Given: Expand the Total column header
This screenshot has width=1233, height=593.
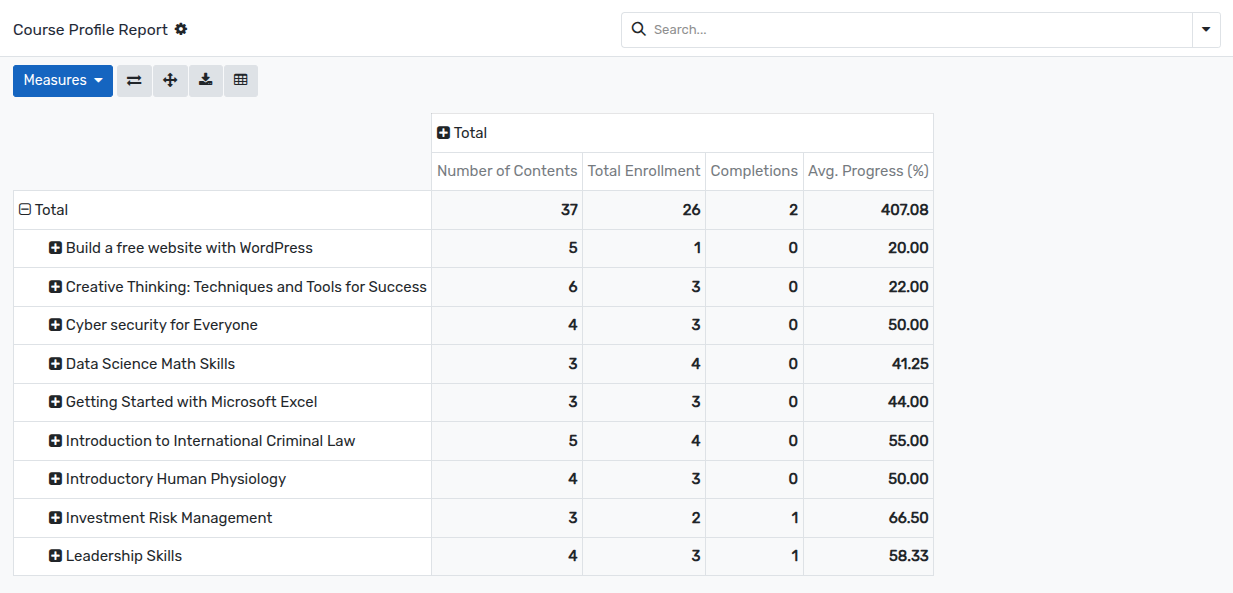Looking at the screenshot, I should point(462,133).
